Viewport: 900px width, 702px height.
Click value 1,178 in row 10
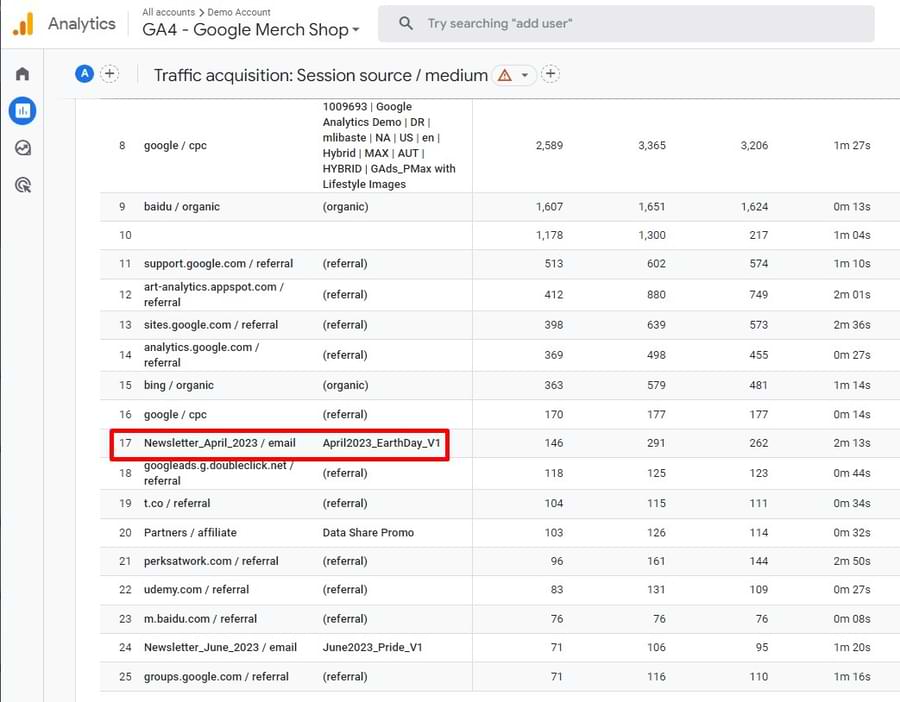click(x=549, y=235)
